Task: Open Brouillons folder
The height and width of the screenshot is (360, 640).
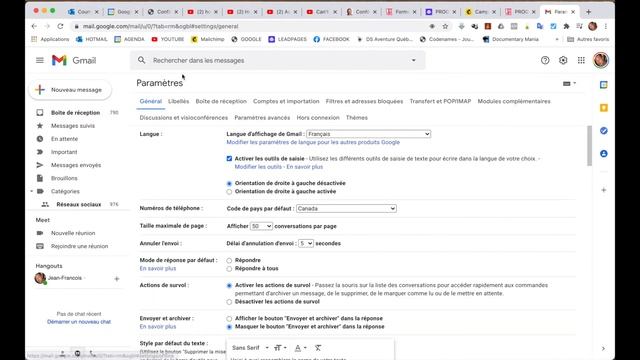Action: point(64,178)
